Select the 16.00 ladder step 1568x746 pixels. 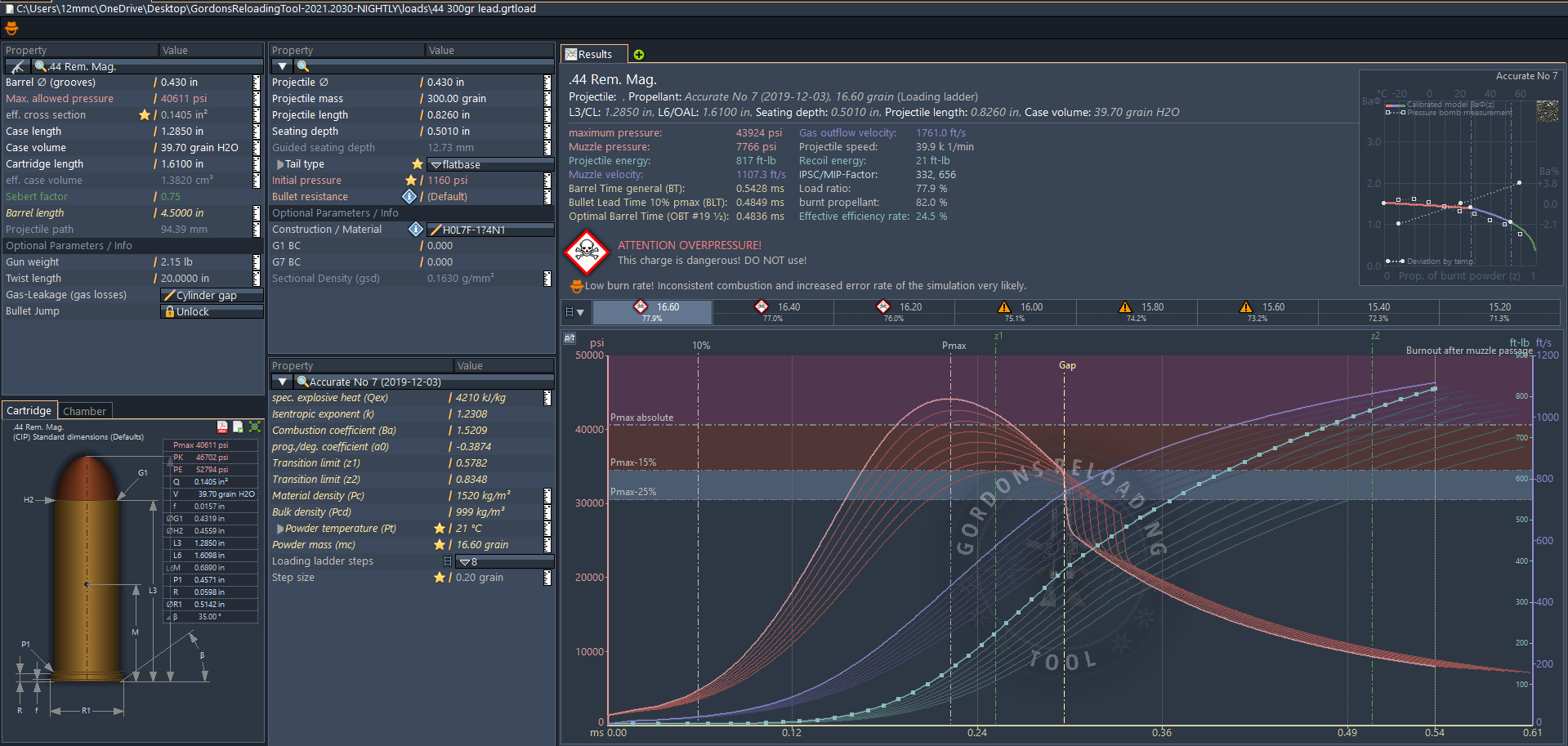tap(1015, 312)
